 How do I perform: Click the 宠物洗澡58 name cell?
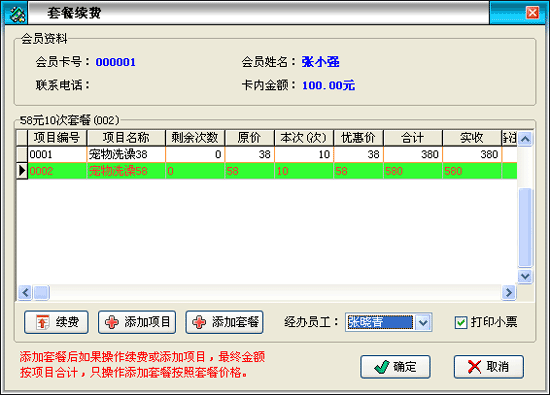(x=126, y=171)
